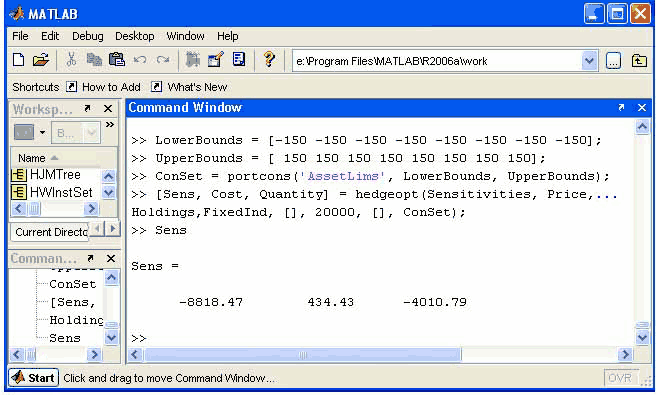
Task: Close the Command History panel
Action: coord(111,258)
